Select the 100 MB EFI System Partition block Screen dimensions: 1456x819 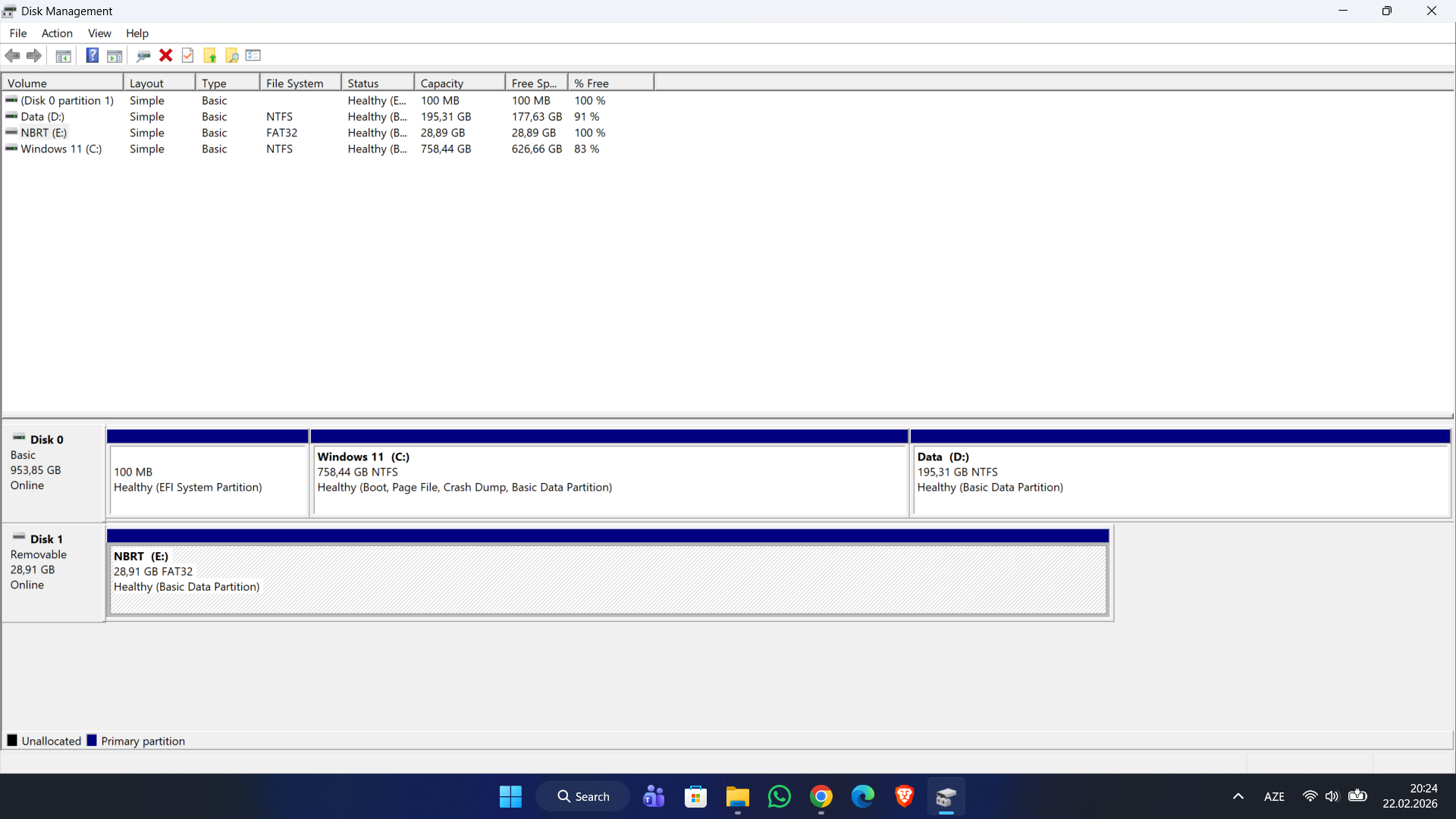coord(208,474)
